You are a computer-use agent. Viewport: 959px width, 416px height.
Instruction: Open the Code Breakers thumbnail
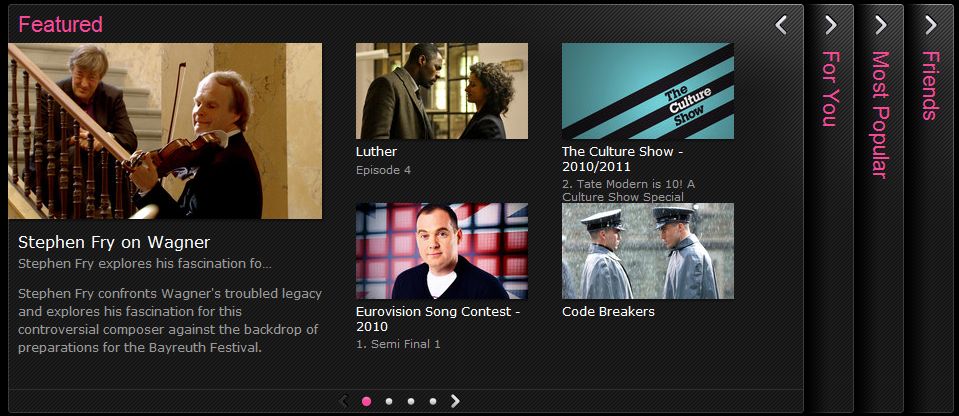(x=648, y=251)
